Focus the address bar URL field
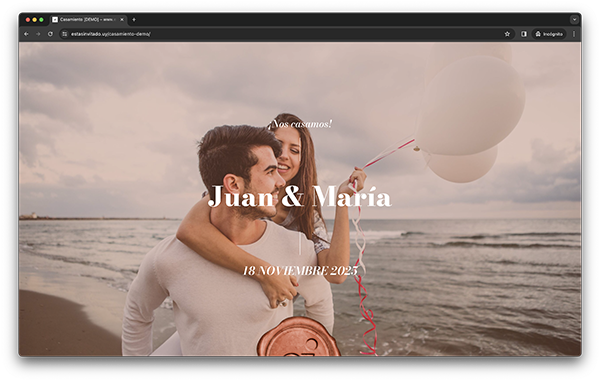 [x=283, y=34]
